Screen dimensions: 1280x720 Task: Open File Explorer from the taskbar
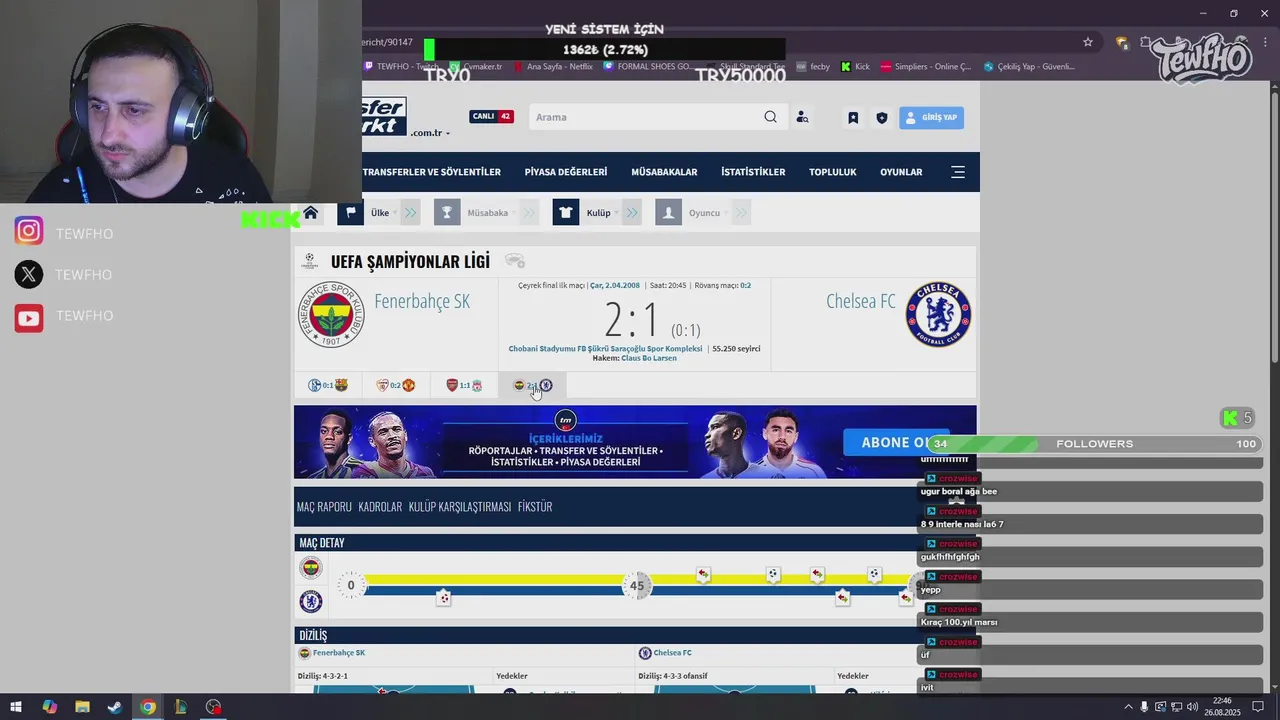[x=82, y=707]
